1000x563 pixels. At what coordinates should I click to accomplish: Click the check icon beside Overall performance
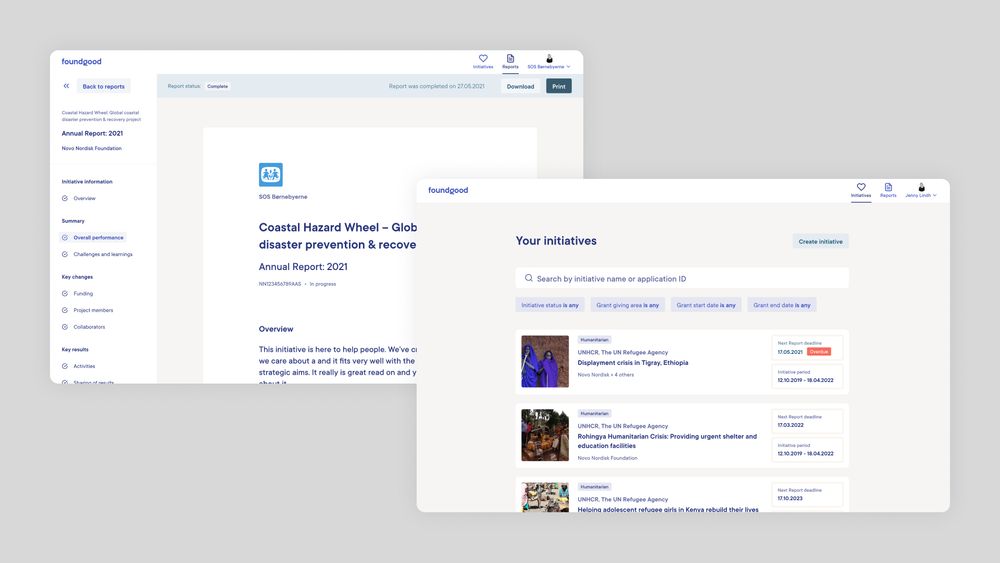click(x=65, y=237)
